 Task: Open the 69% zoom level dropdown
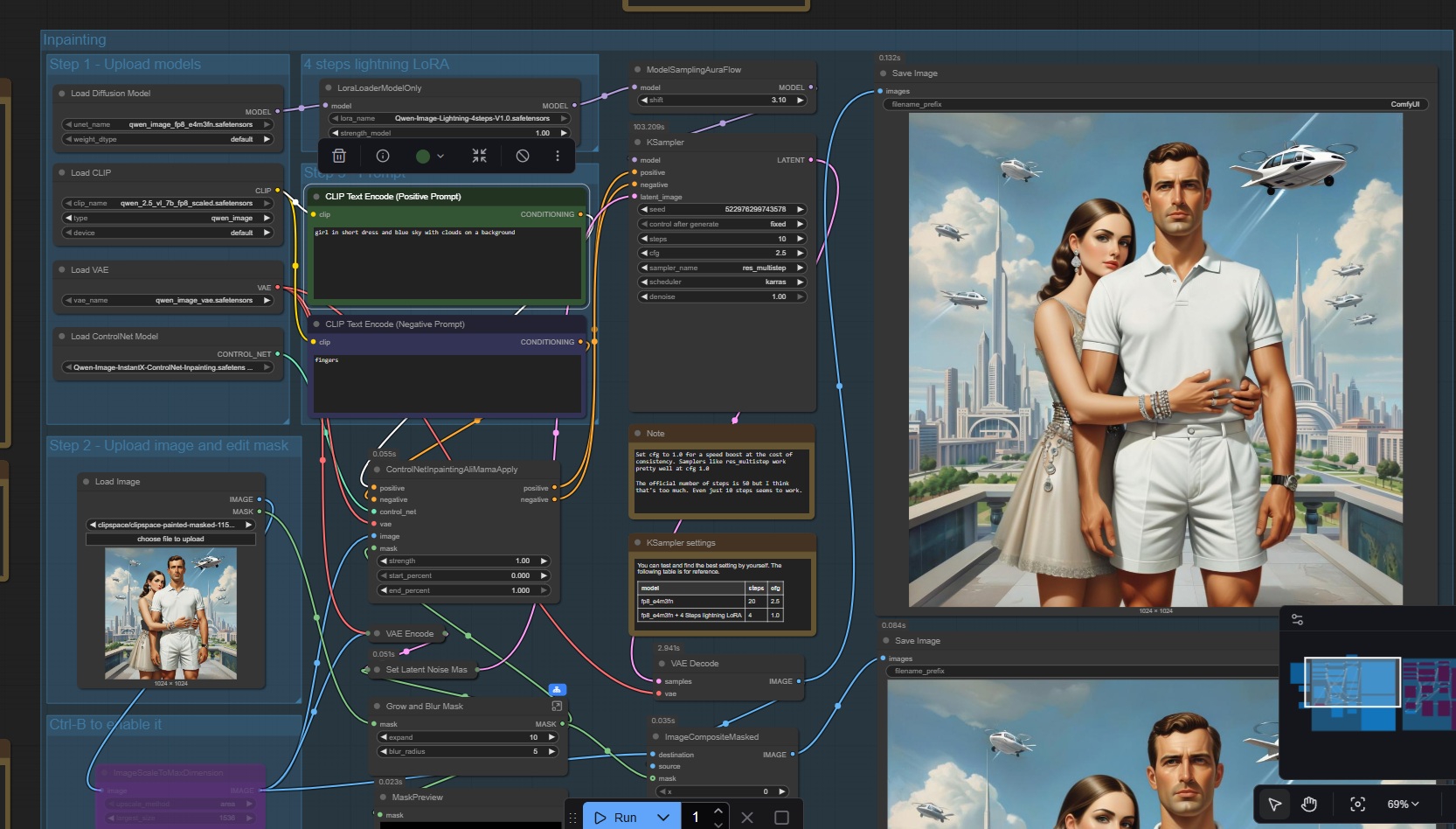[x=1403, y=805]
